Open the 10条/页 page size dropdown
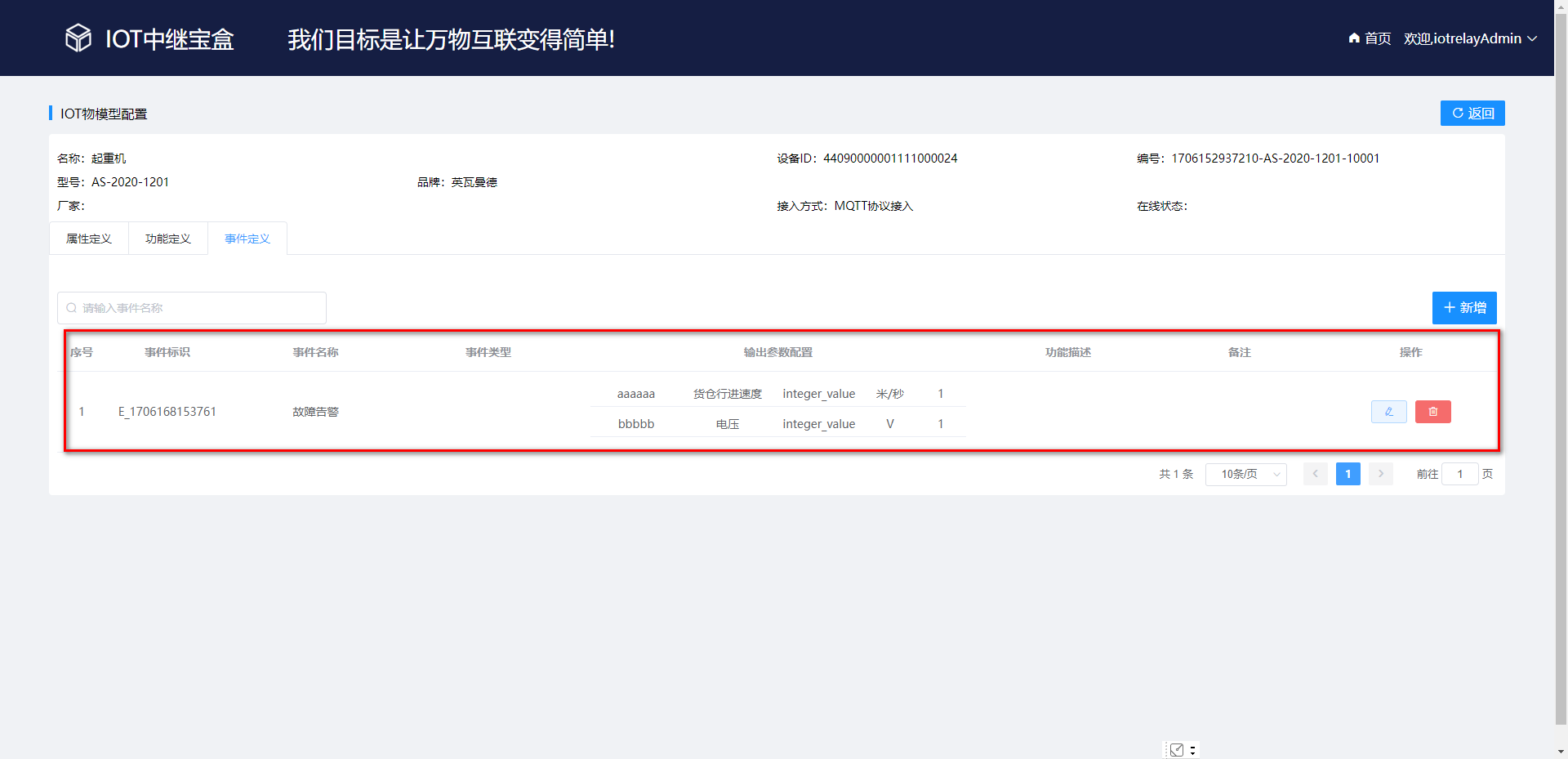The width and height of the screenshot is (1568, 759). 1245,474
